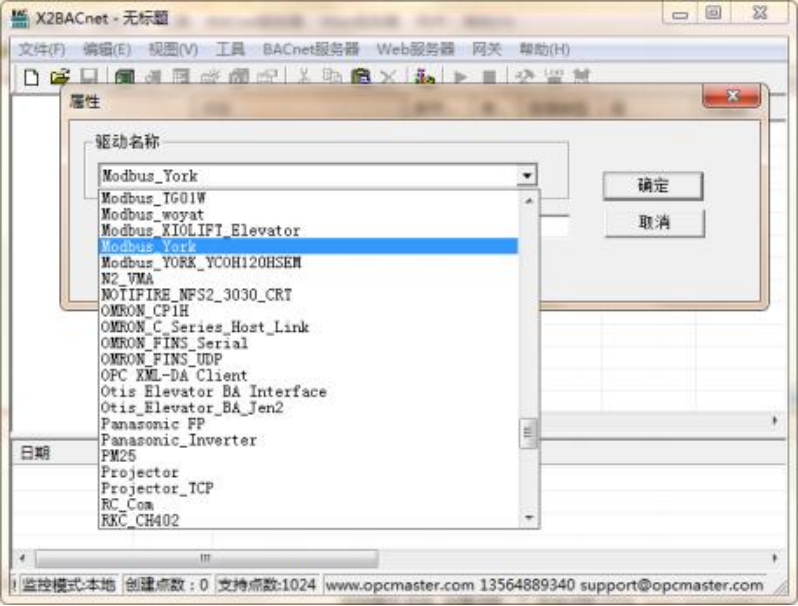798x606 pixels.
Task: Click the 取消 button
Action: click(x=654, y=222)
